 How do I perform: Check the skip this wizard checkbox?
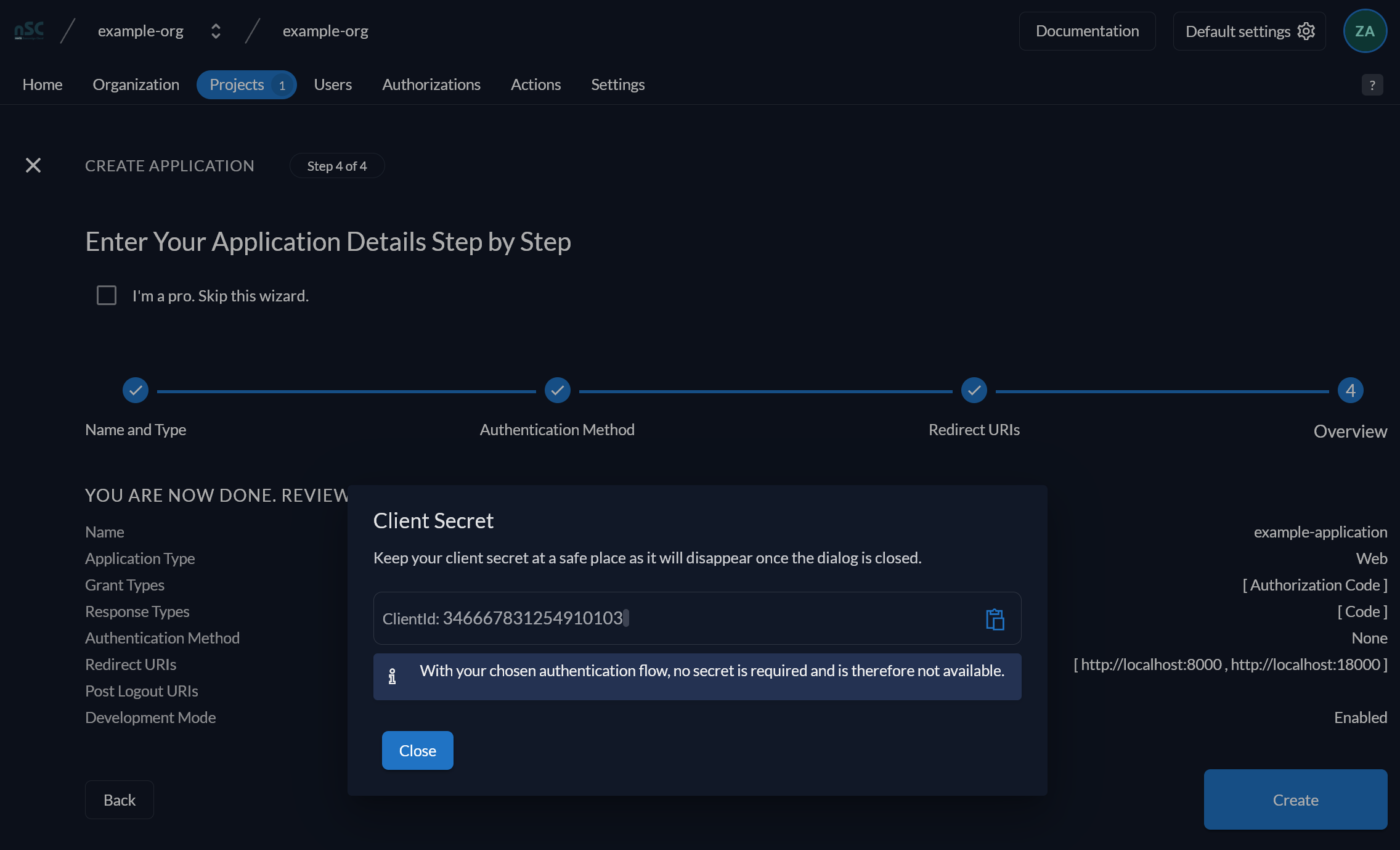click(x=107, y=295)
